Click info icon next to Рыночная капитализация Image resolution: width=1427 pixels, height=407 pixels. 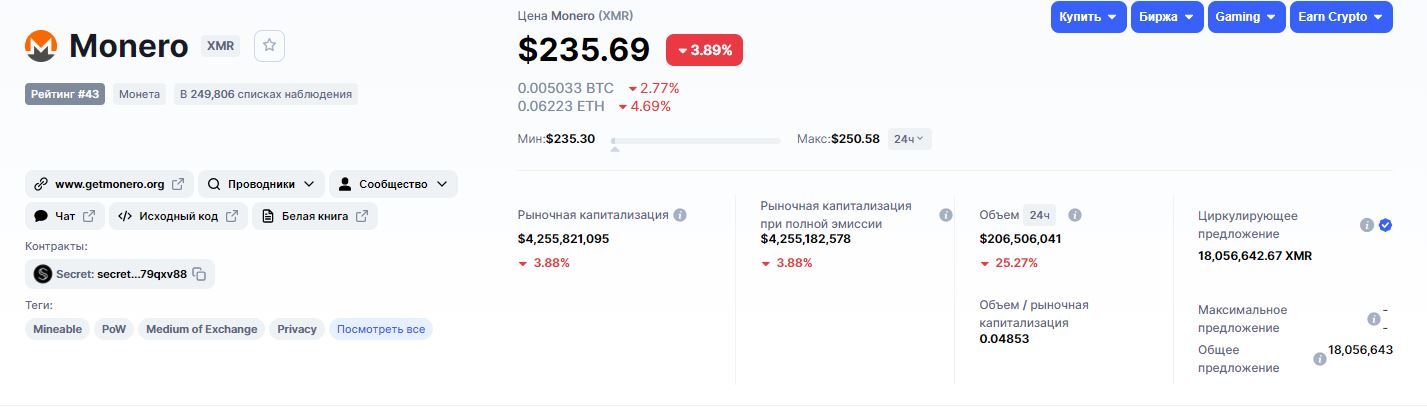(x=680, y=215)
